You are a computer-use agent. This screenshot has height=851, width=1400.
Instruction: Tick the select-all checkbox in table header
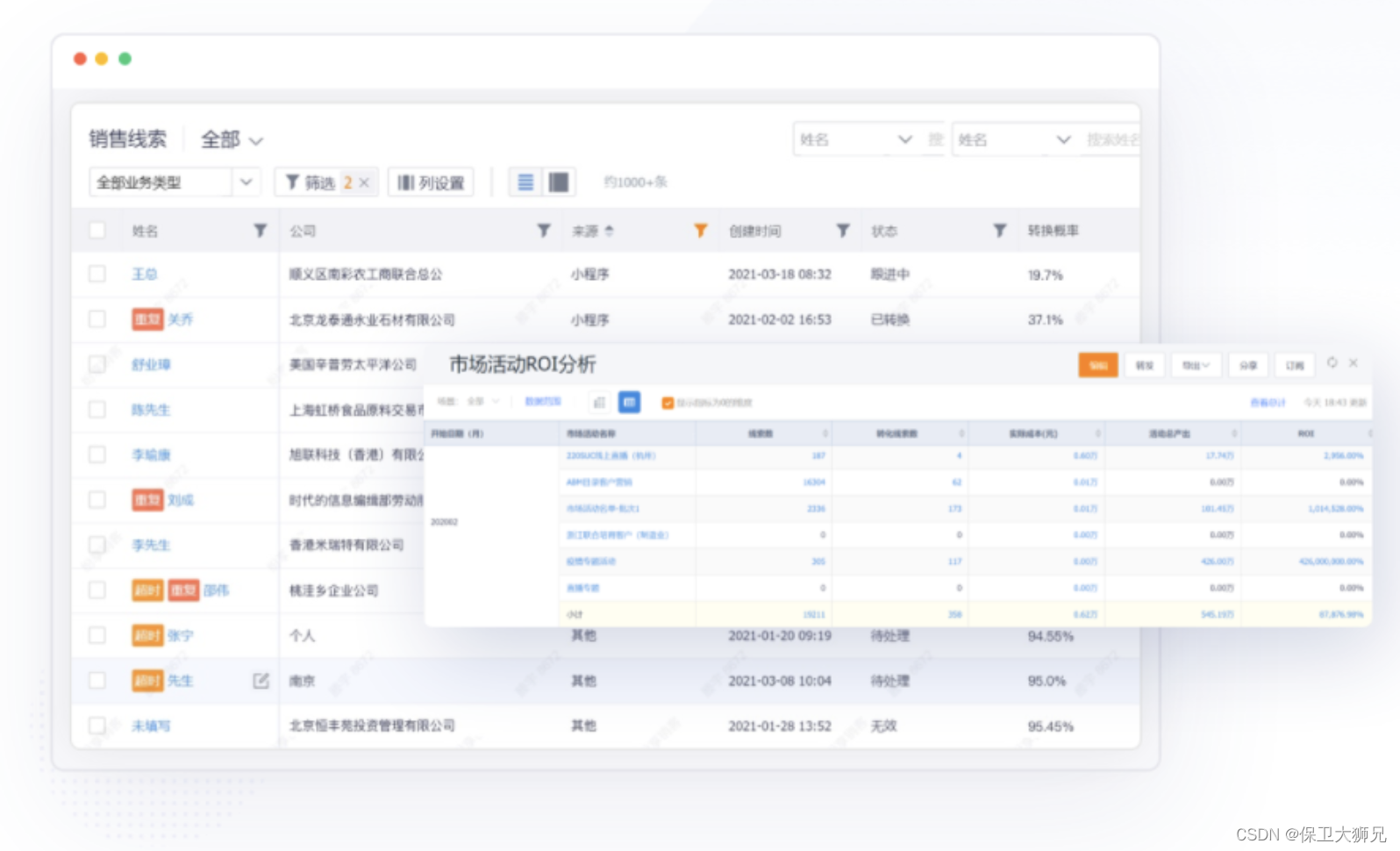tap(97, 231)
